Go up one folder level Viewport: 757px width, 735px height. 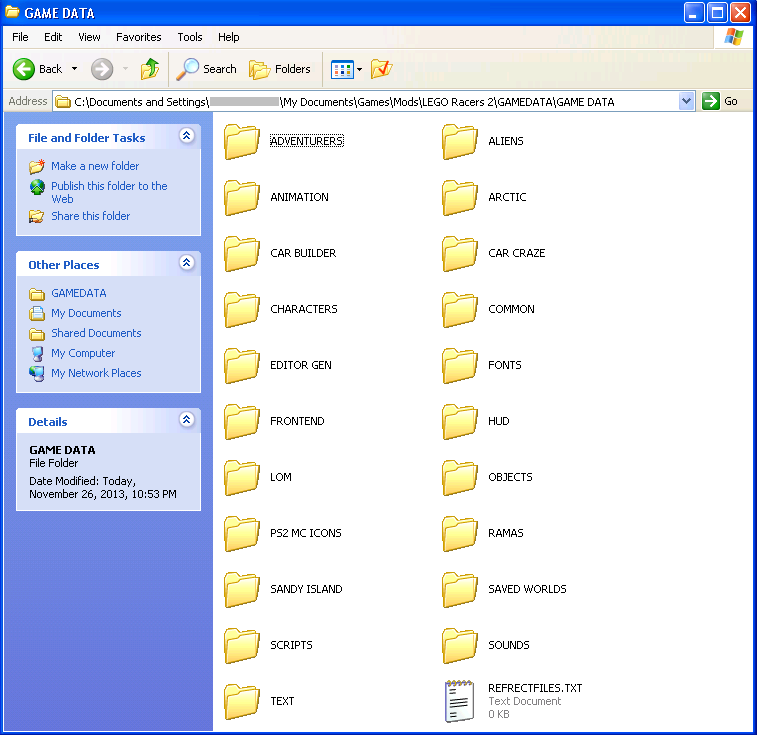pos(150,69)
